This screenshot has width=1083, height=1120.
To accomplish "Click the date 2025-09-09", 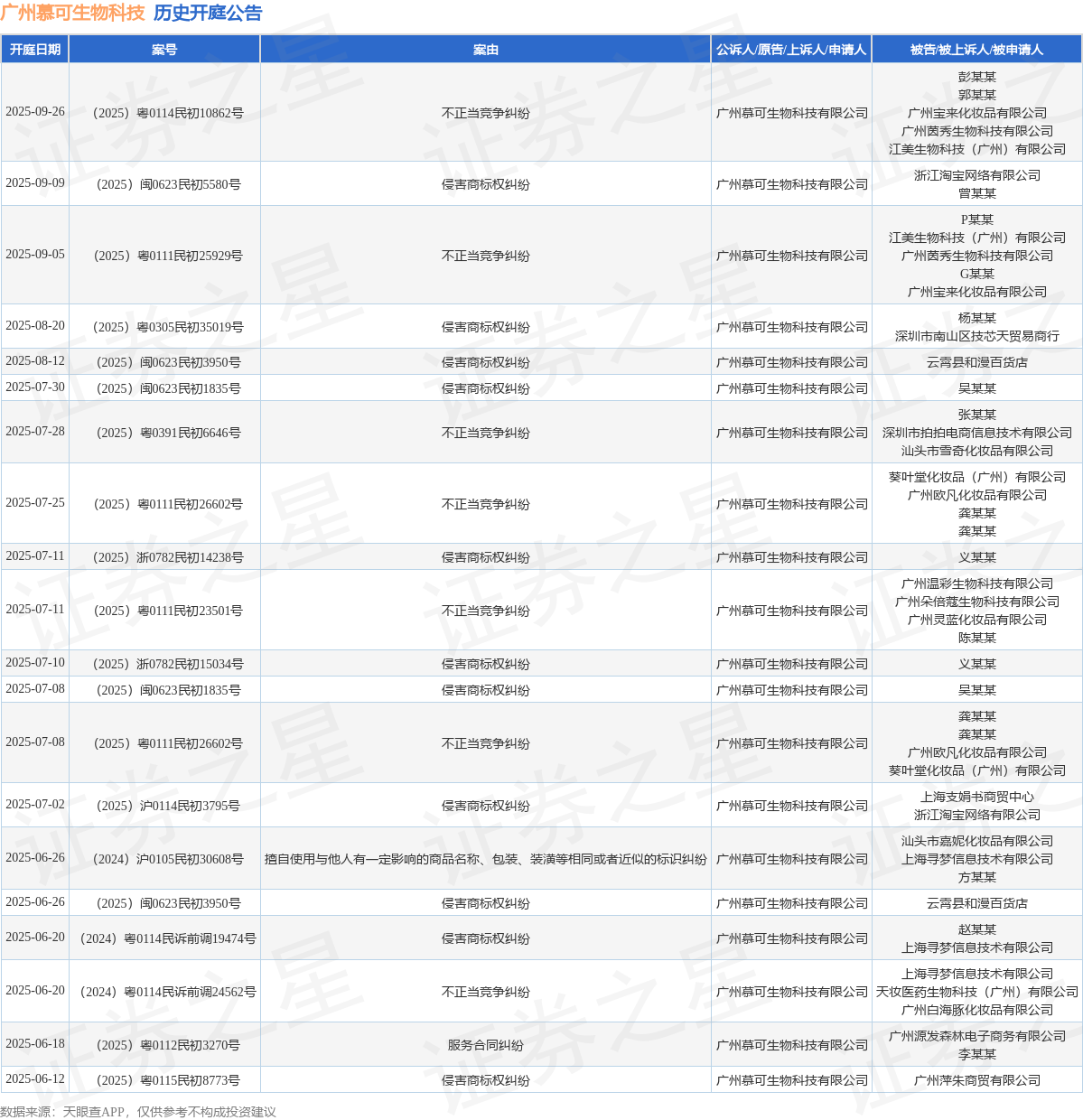I will (x=35, y=183).
